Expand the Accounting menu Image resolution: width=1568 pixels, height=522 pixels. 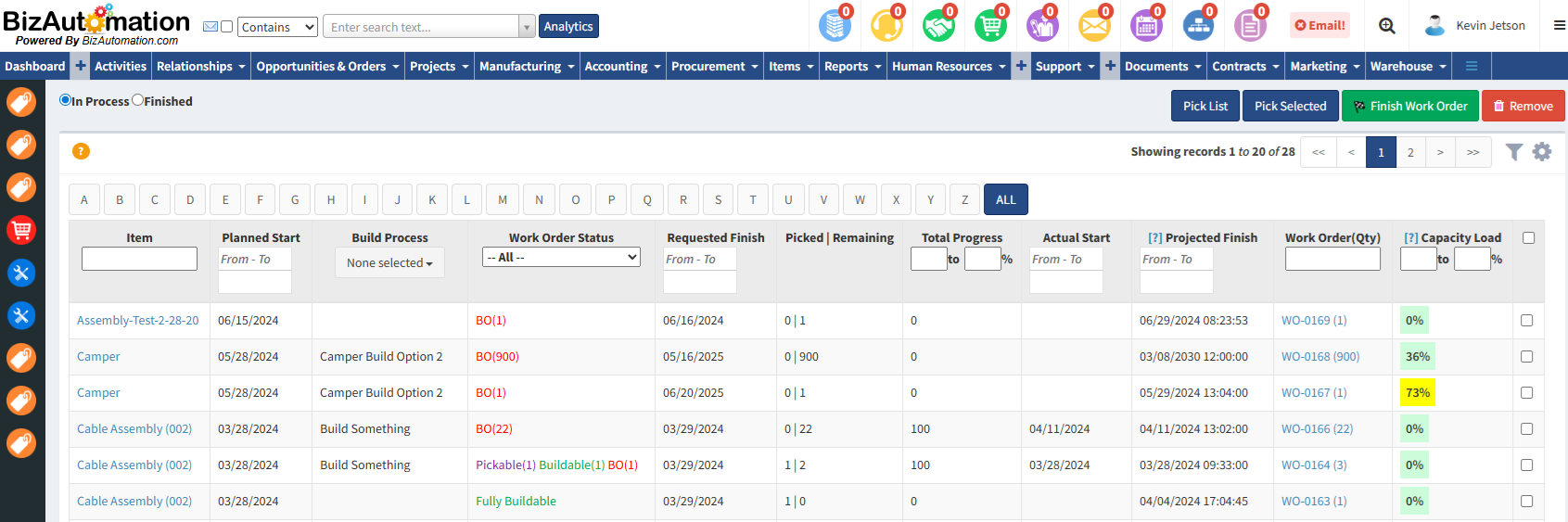pos(622,66)
